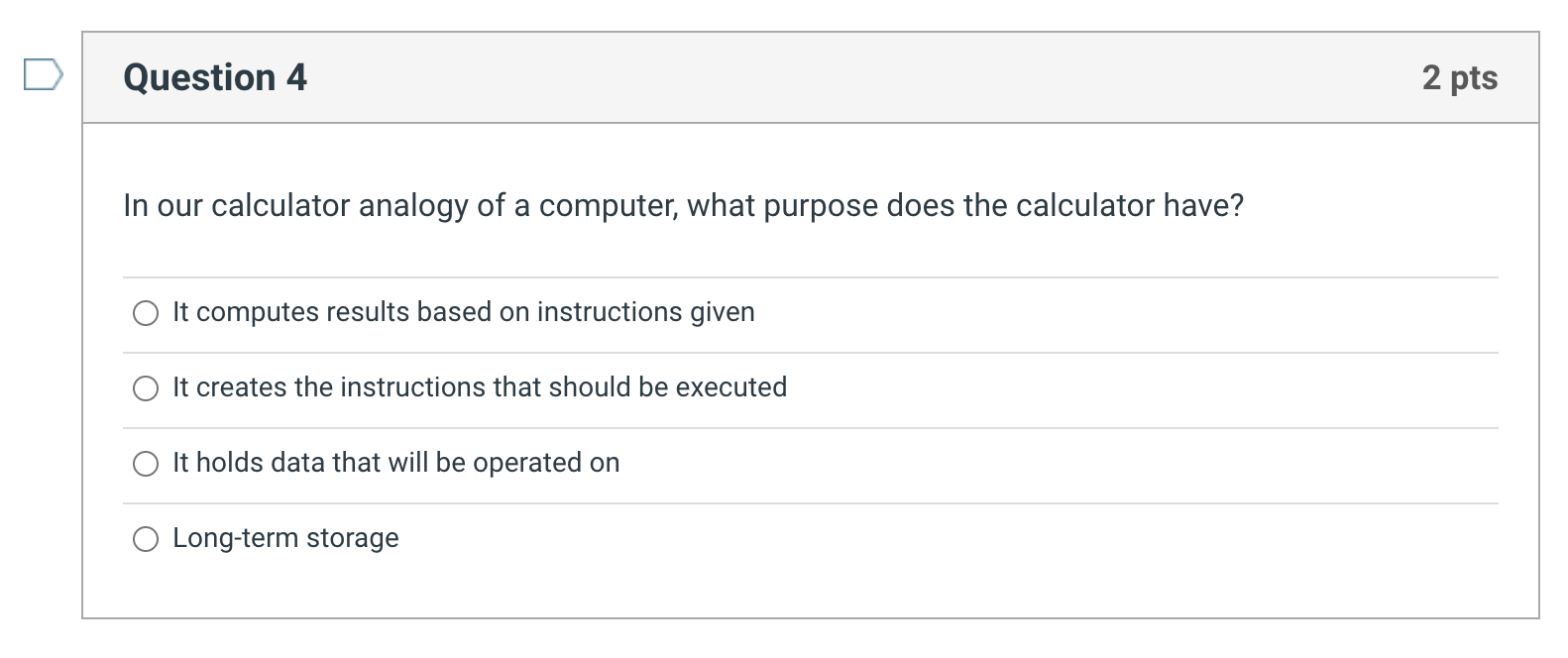Select 'It holds data that will be operated on'

(147, 463)
